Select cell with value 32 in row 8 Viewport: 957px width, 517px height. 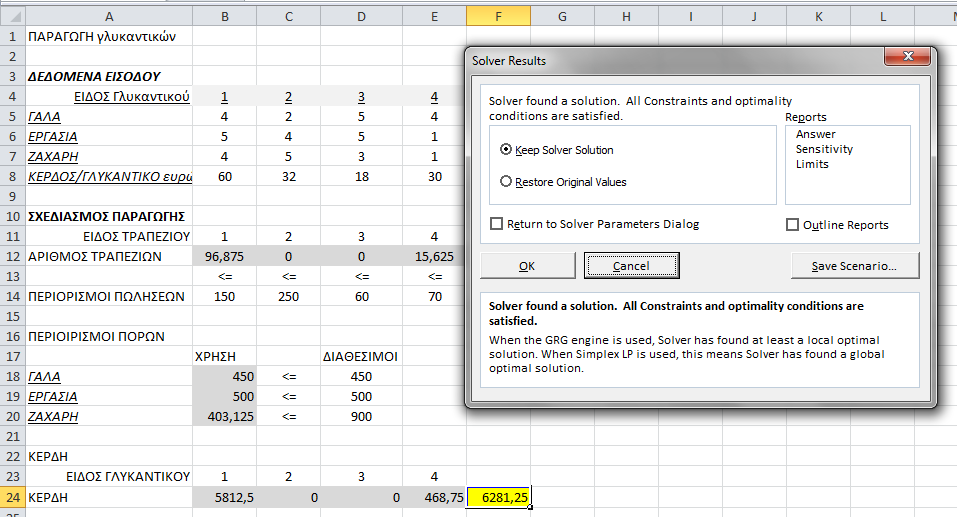click(289, 176)
